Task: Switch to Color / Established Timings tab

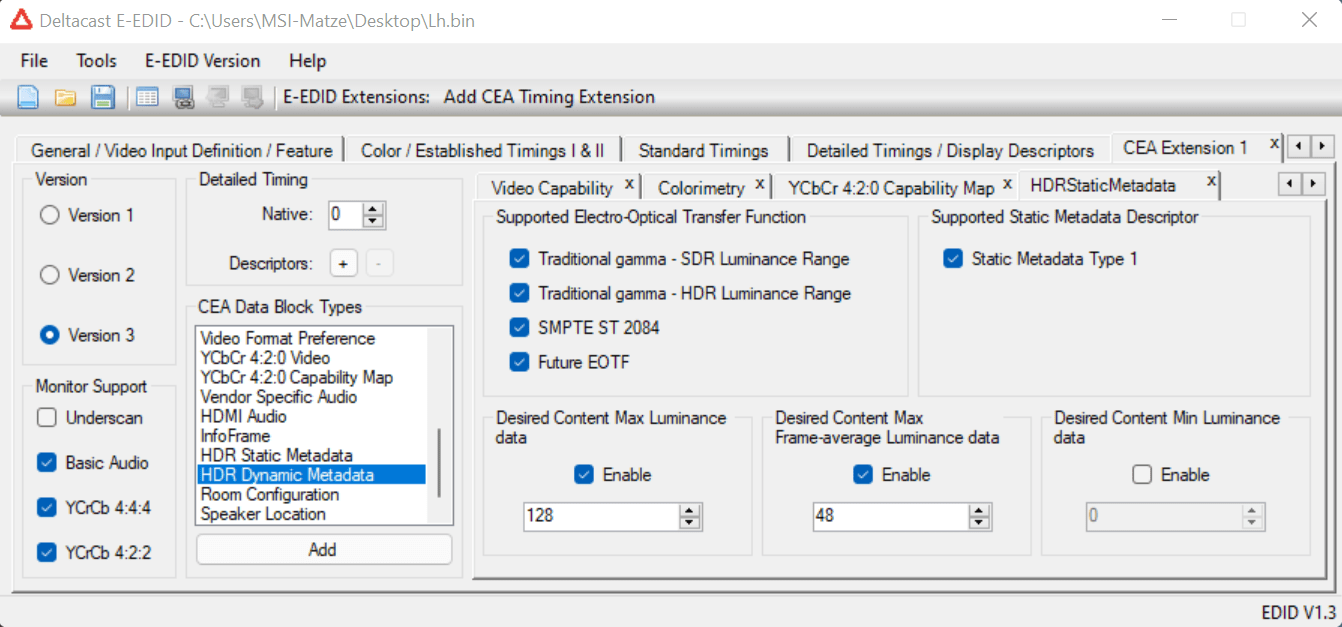Action: coord(483,150)
